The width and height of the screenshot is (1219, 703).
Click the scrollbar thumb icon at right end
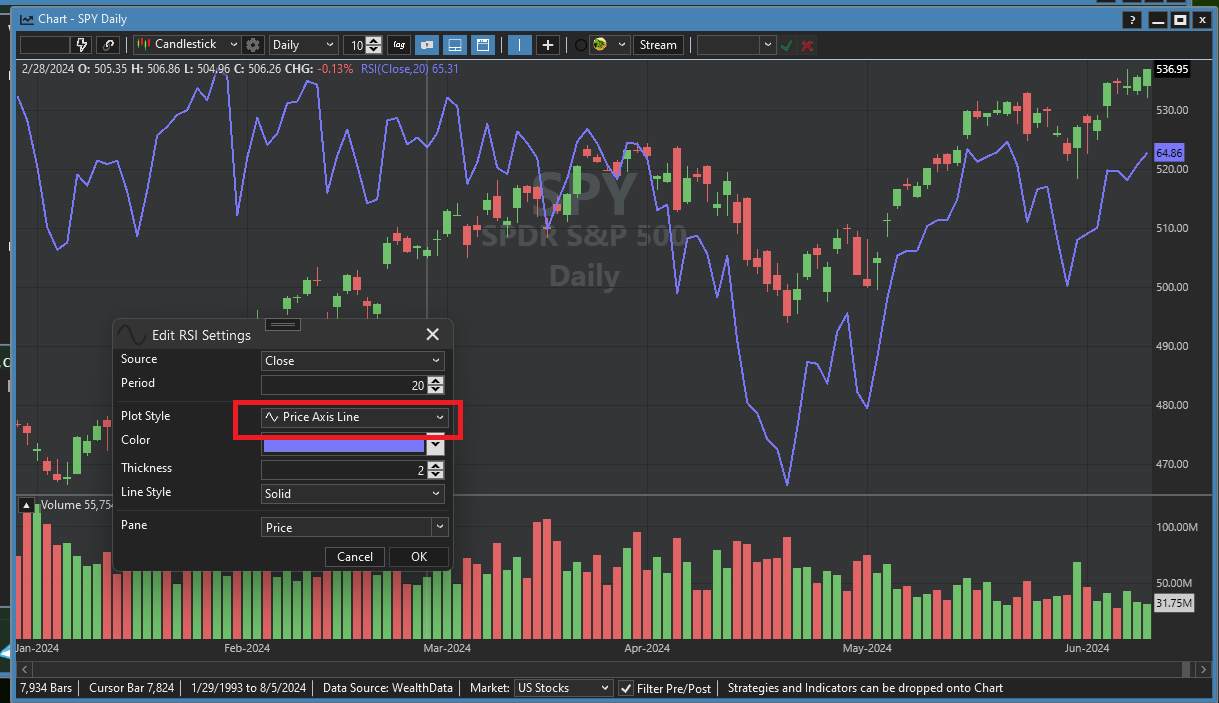click(1187, 669)
